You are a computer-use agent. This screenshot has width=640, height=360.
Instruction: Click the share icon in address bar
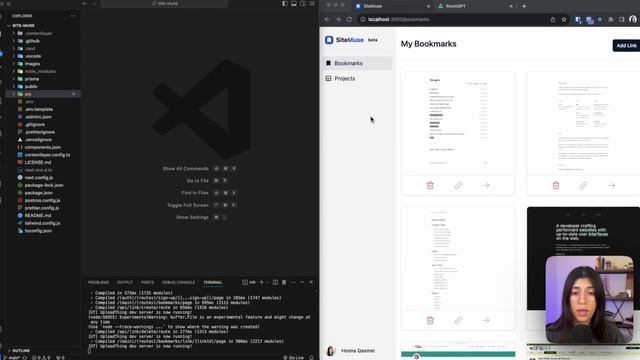553,19
